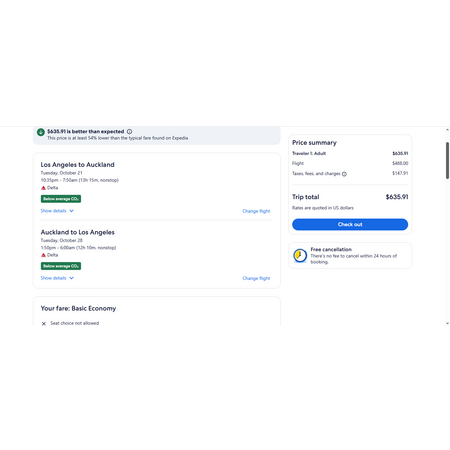Click the page's vertical scrollbar thumb
Viewport: 450px width, 450px height.
pyautogui.click(x=447, y=160)
